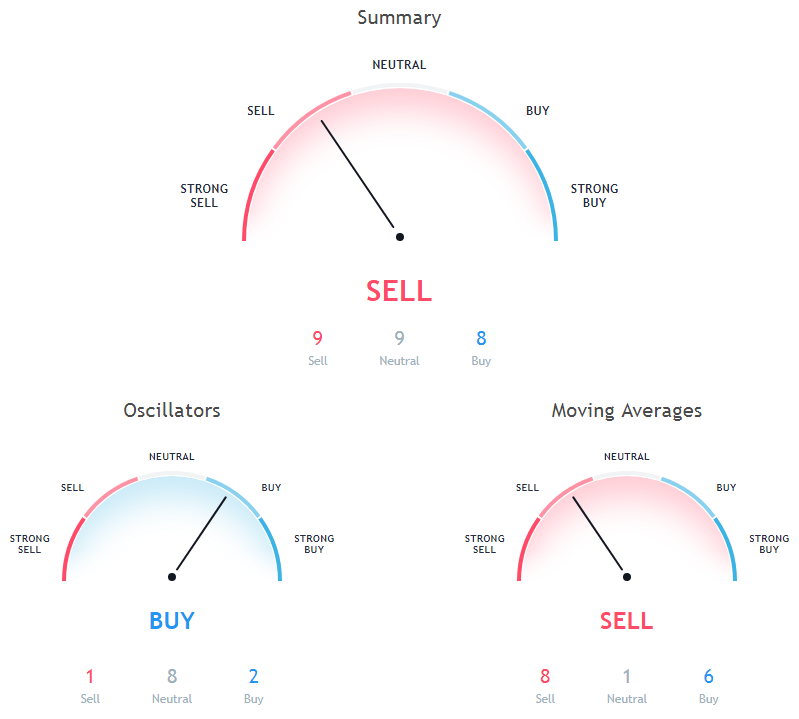
Task: Click the Moving Averages Sell count of 8
Action: (545, 676)
